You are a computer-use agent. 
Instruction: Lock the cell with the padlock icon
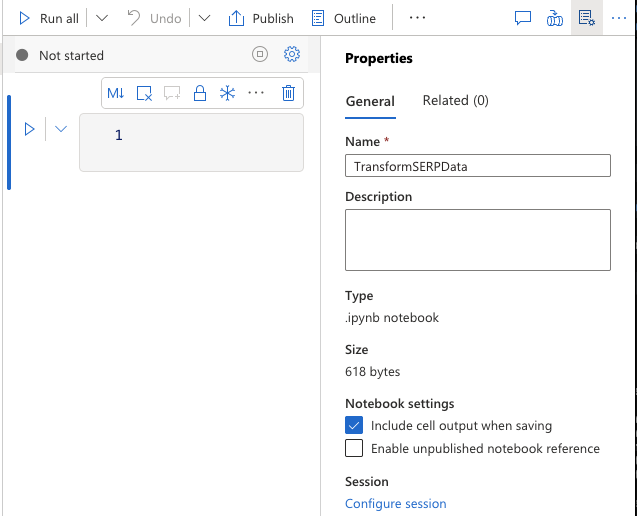200,93
